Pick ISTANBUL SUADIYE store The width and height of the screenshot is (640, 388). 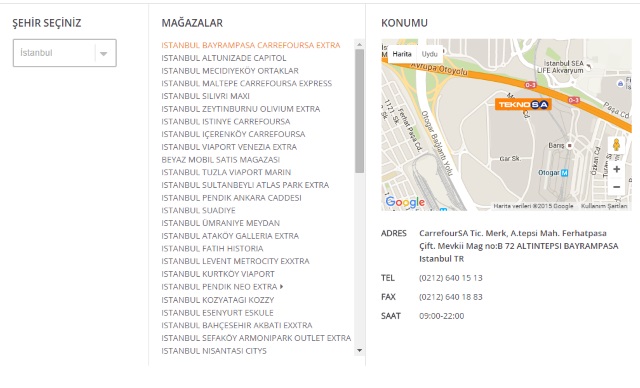(x=198, y=211)
